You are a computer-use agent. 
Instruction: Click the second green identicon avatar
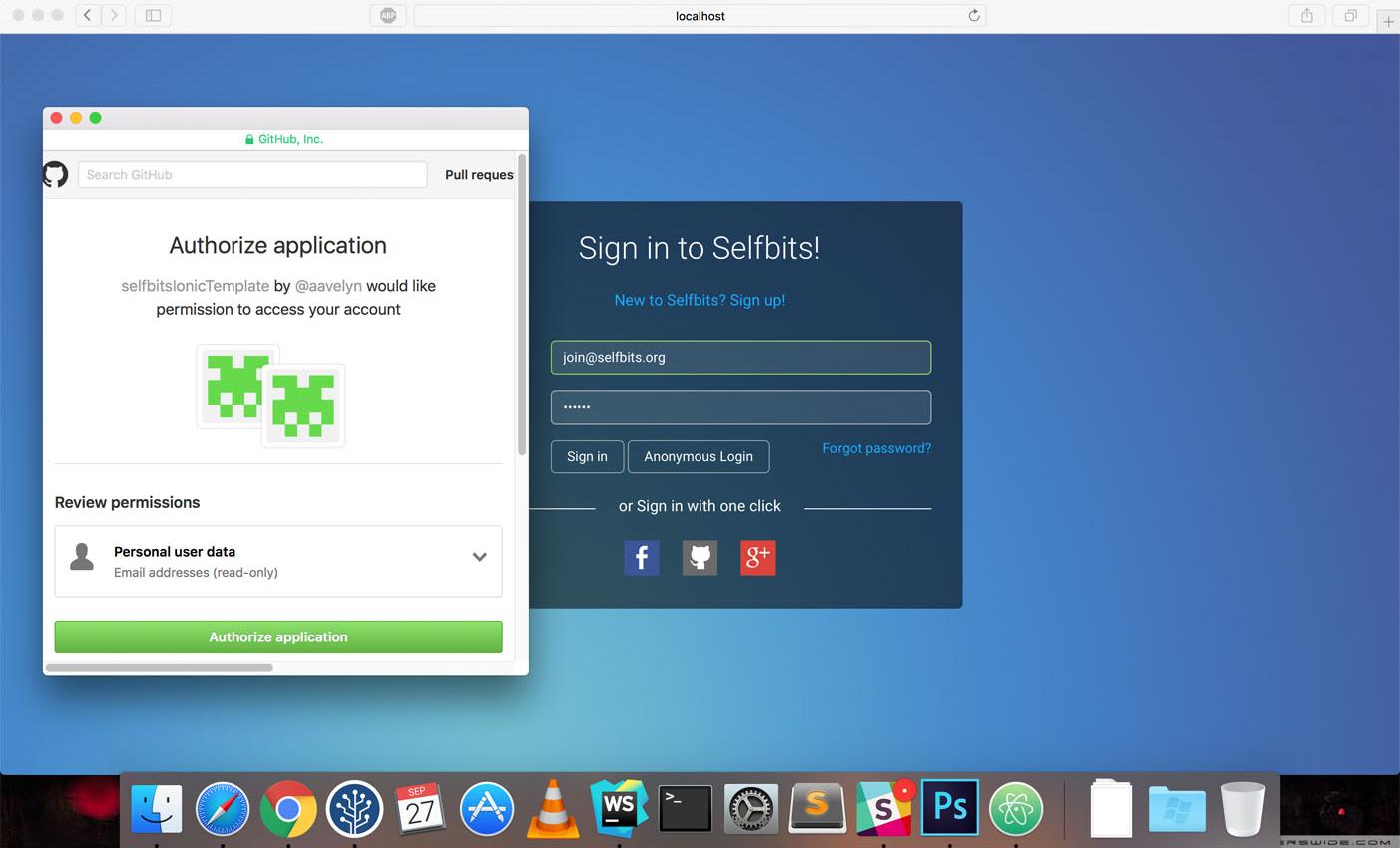click(x=303, y=405)
